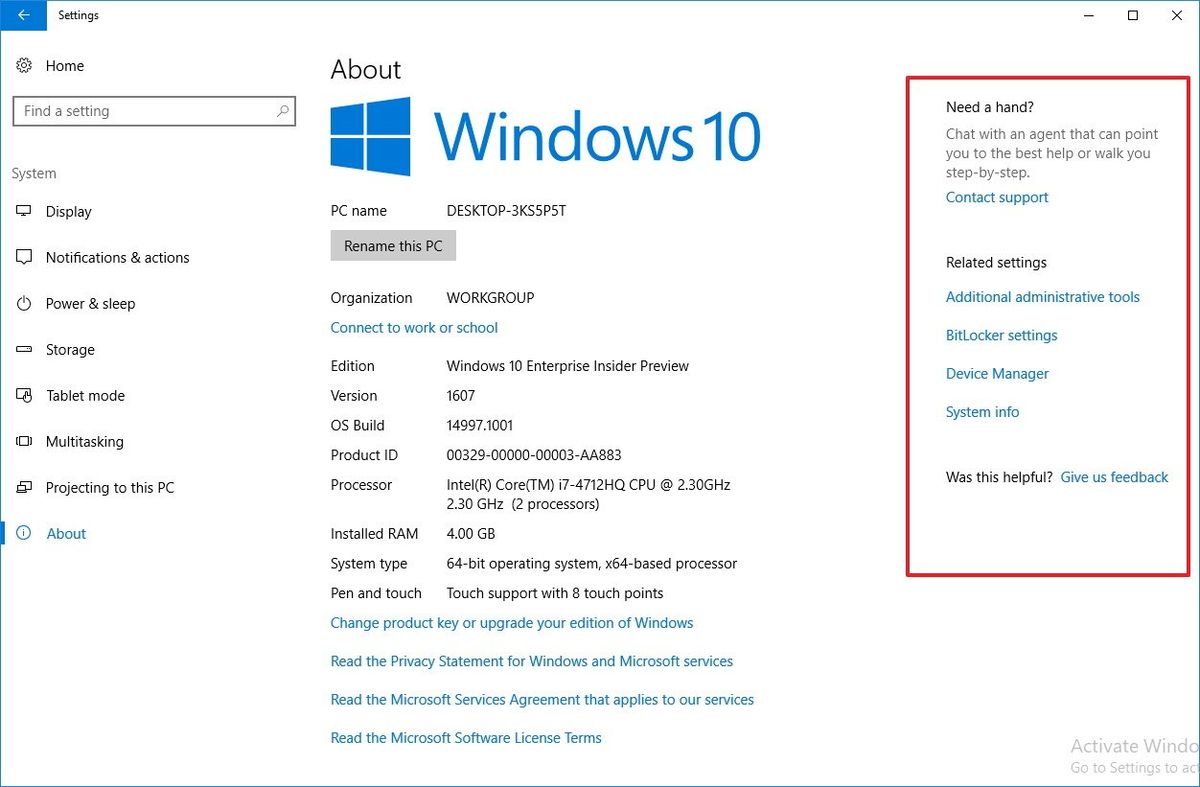Click Give us feedback
Screen dimensions: 1200x787
click(x=1114, y=477)
